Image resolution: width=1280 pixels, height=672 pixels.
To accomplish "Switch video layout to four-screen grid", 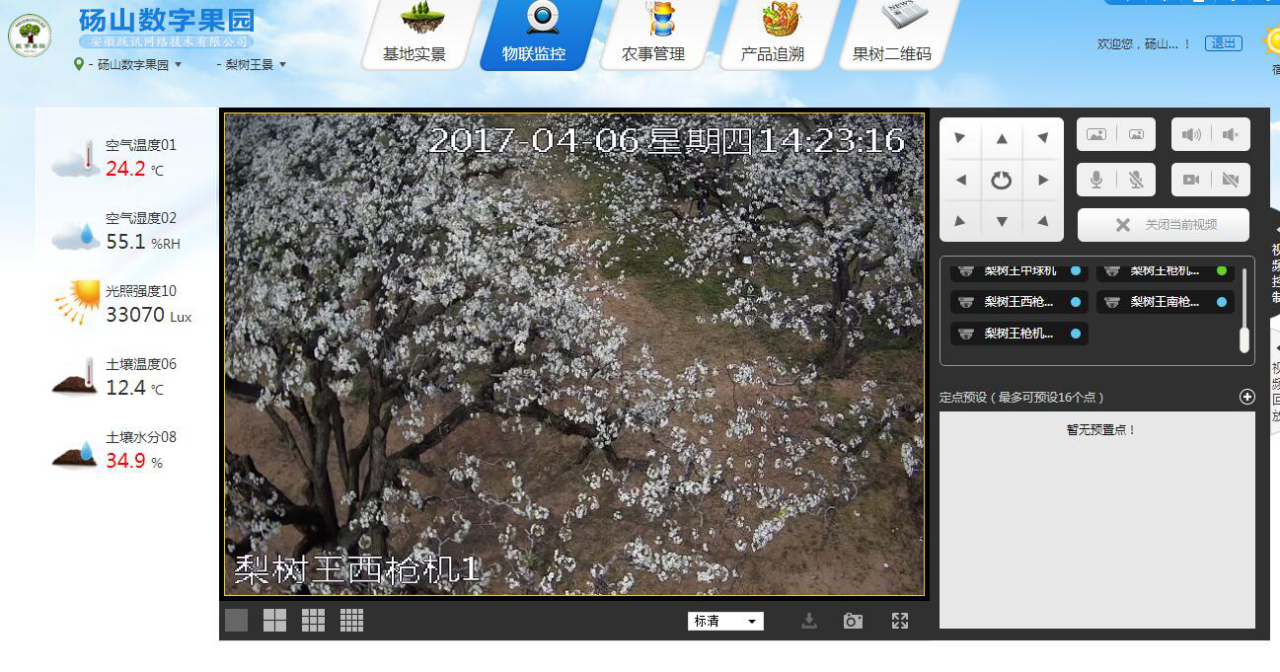I will click(275, 620).
